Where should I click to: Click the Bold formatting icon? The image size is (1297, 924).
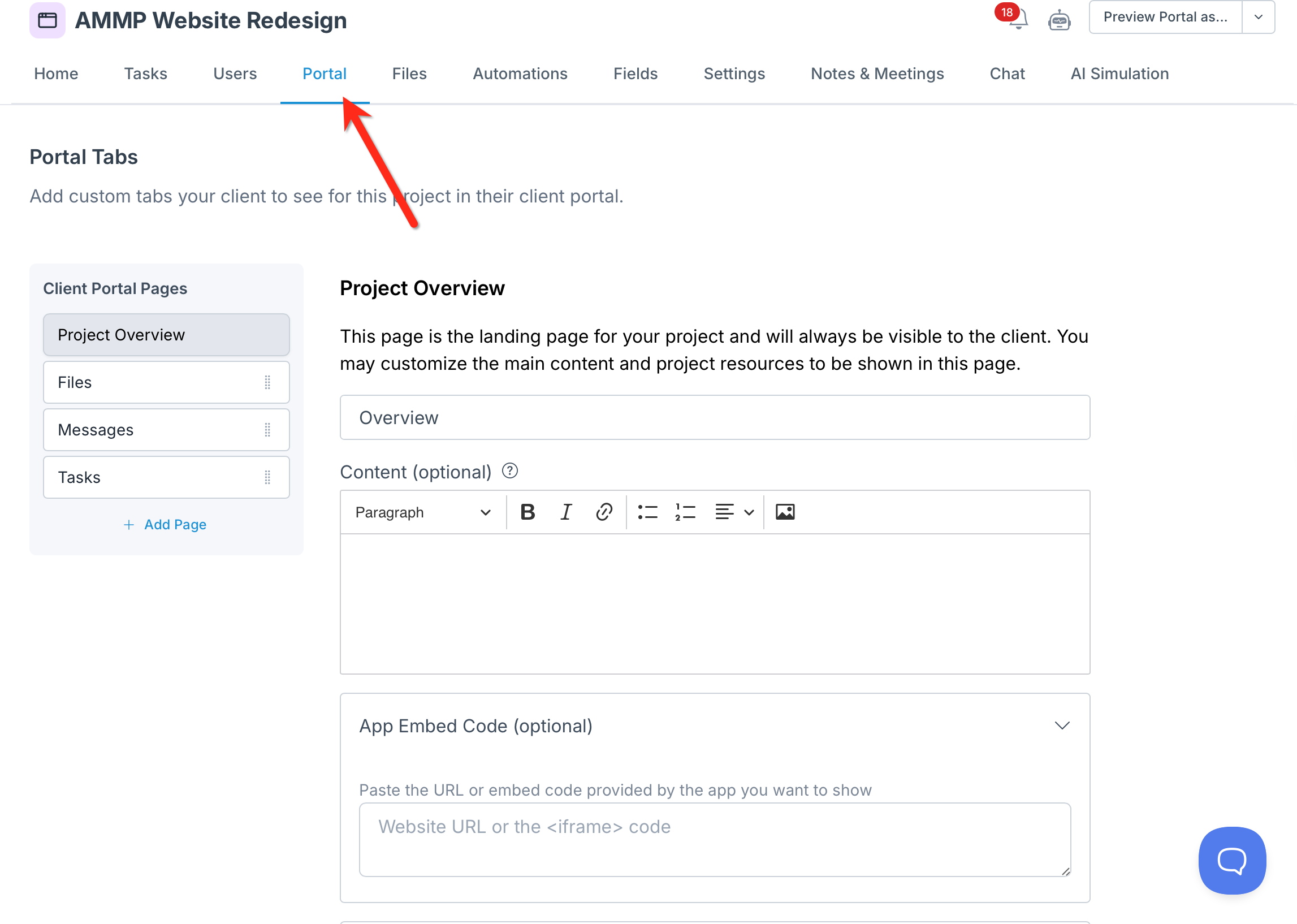[x=528, y=512]
